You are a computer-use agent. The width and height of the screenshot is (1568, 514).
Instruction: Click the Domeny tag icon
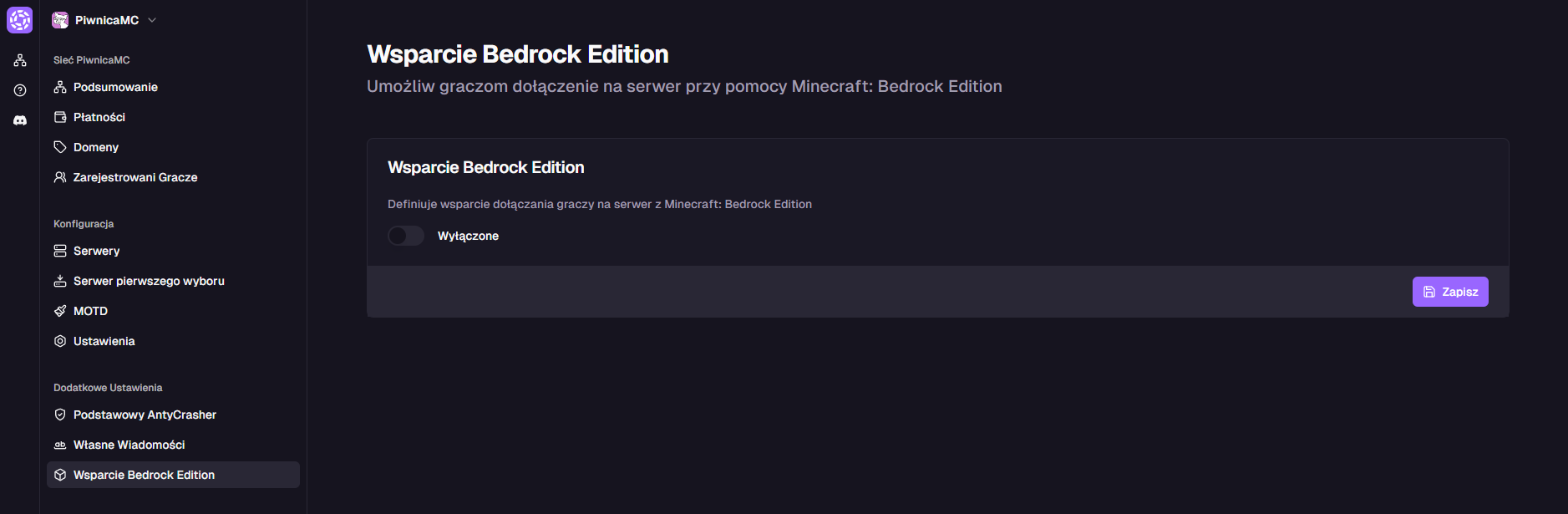(60, 147)
